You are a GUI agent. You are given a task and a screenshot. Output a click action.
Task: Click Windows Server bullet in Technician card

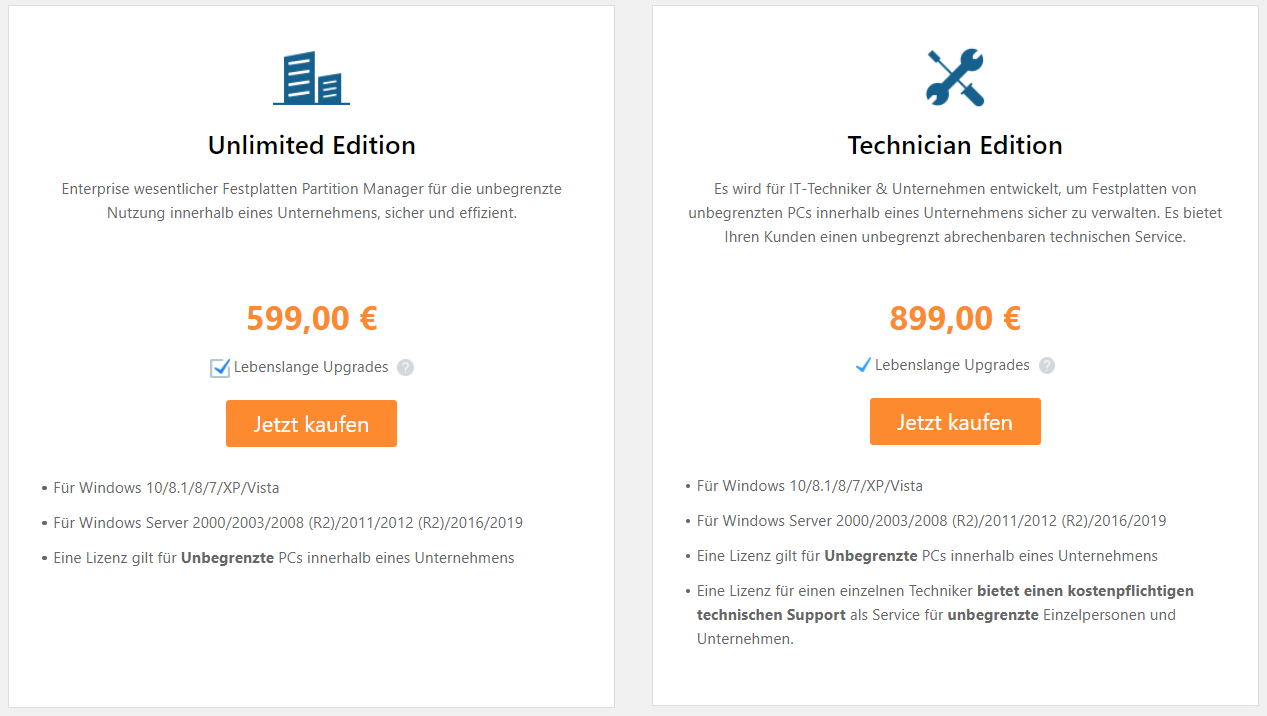[931, 521]
